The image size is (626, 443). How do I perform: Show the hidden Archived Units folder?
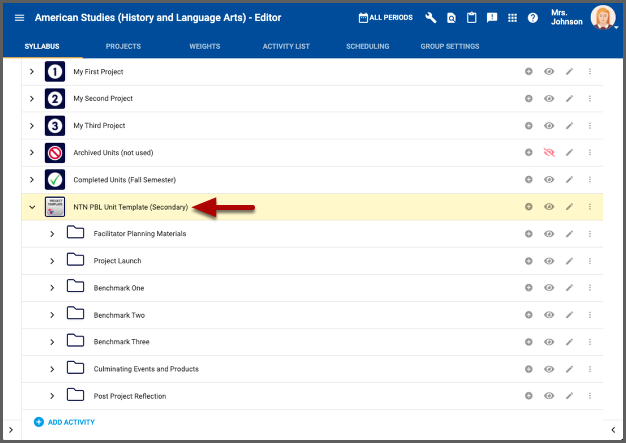point(549,153)
